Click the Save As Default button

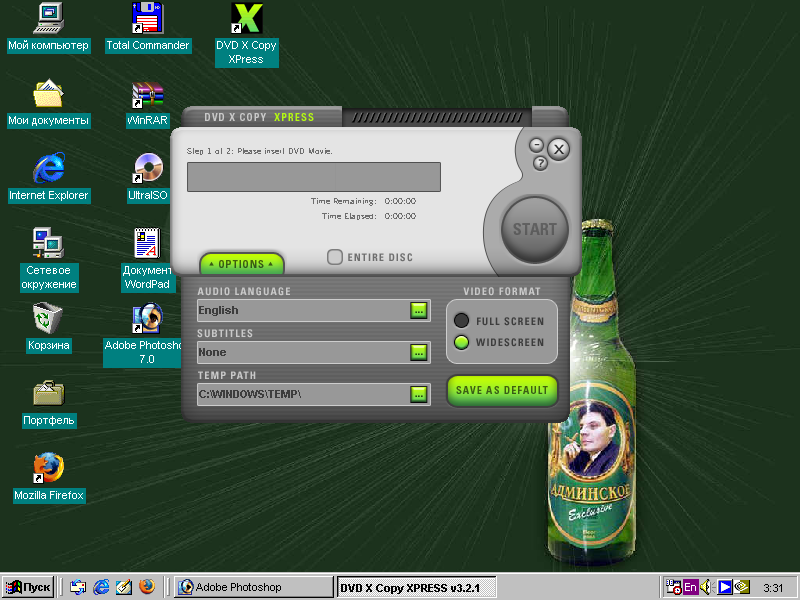click(x=502, y=390)
